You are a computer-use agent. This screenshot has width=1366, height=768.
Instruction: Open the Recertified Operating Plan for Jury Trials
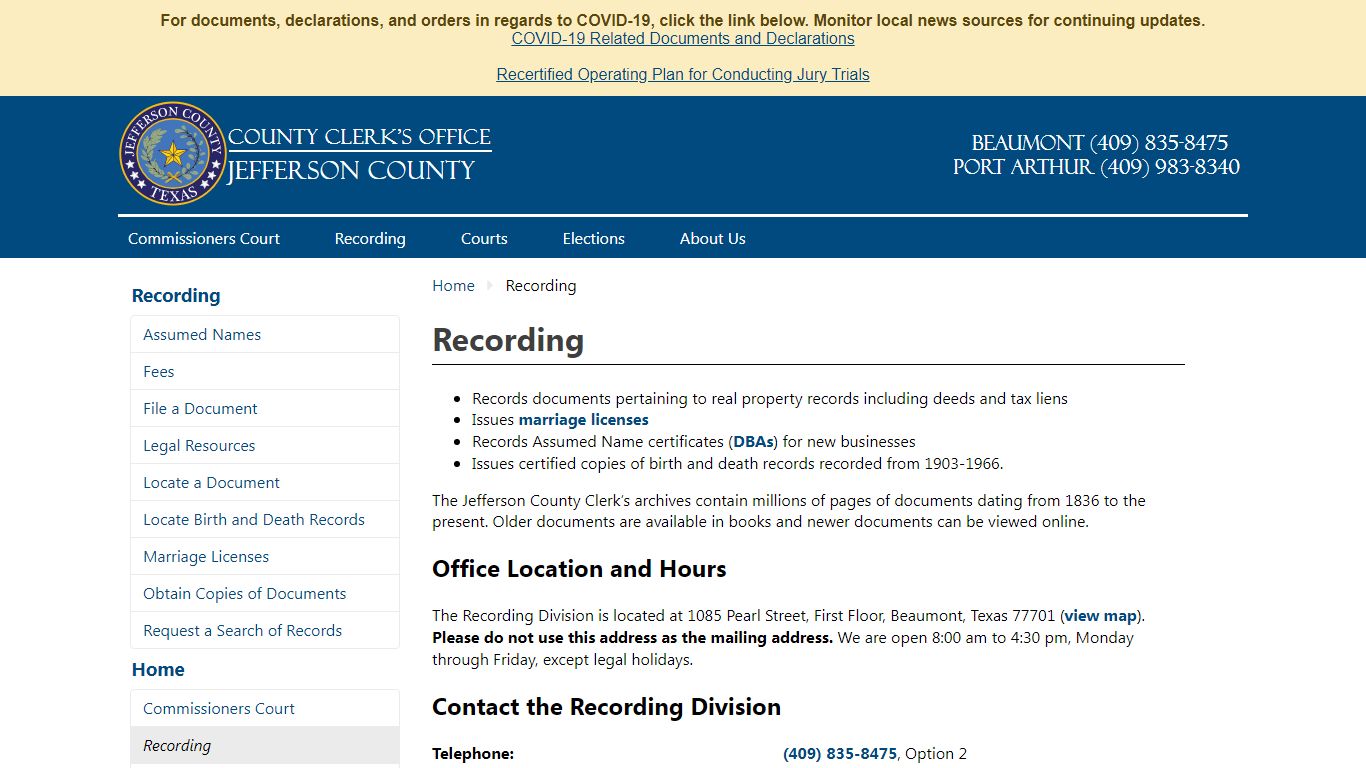[683, 74]
